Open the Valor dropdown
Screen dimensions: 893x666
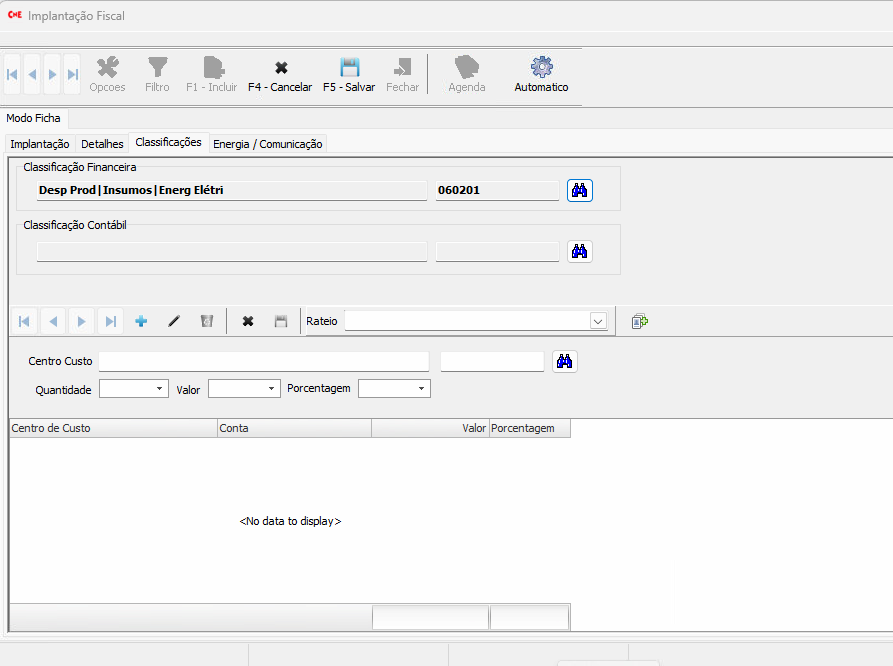coord(271,389)
